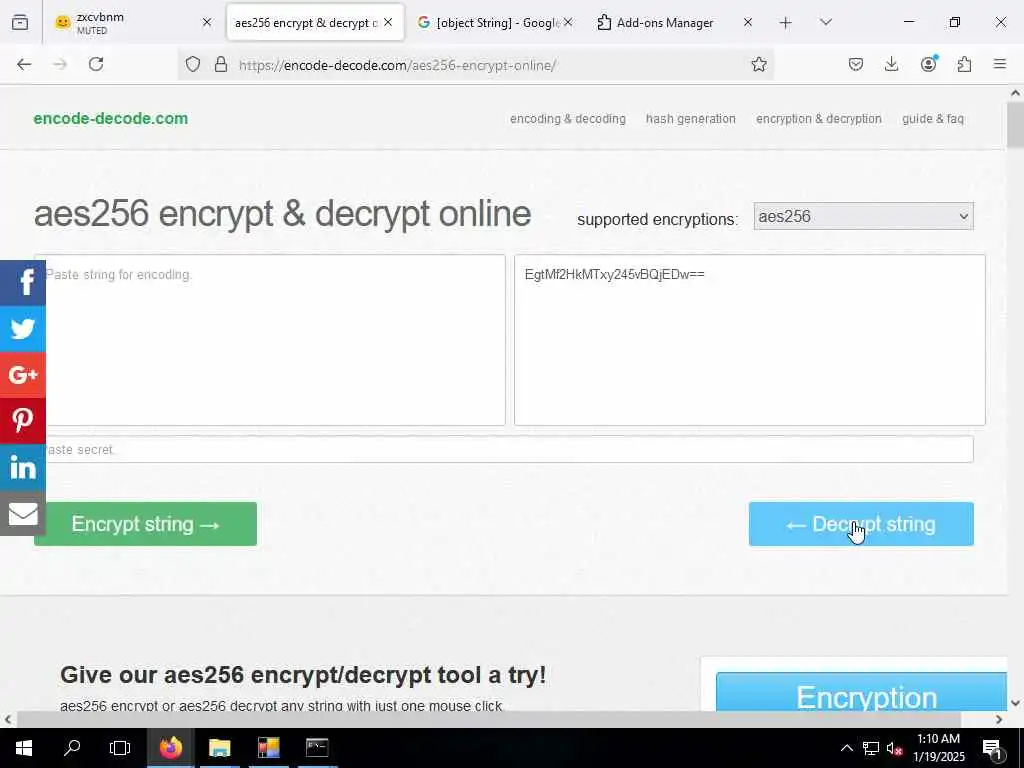The image size is (1024, 768).
Task: Bookmark this page with star icon
Action: pyautogui.click(x=758, y=65)
